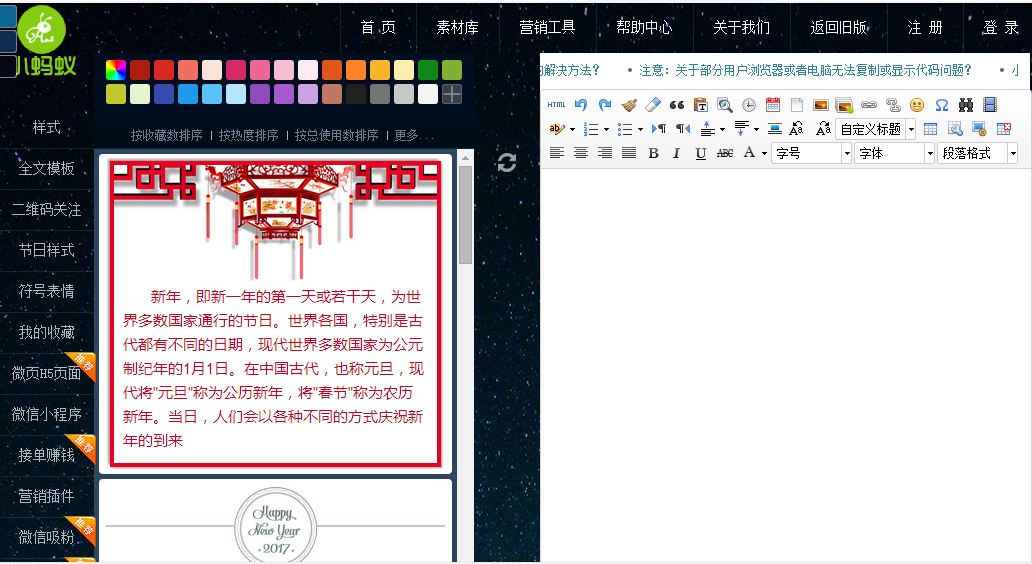Click the 注册 register link
1032x564 pixels.
(924, 28)
